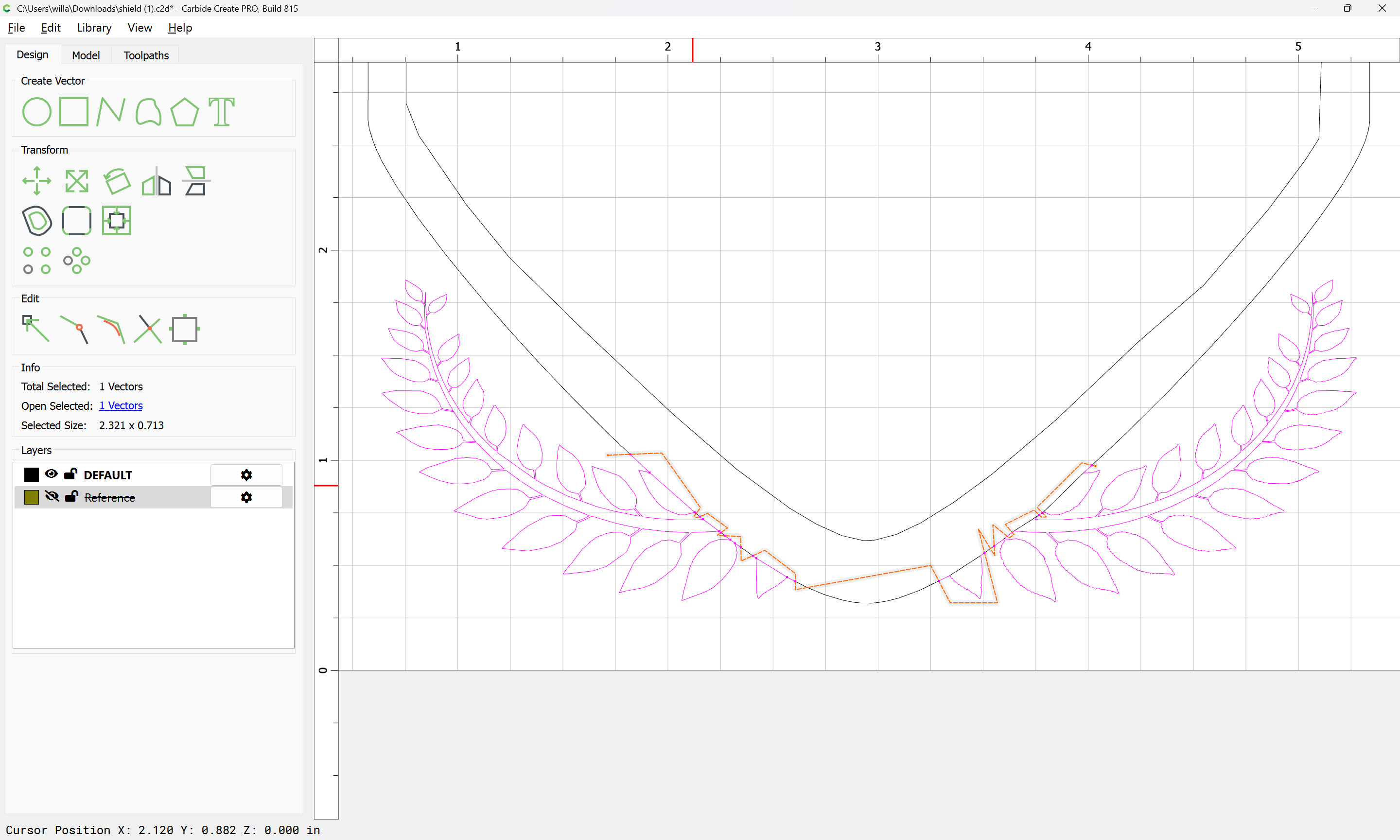
Task: Click the selected orange dashed vector
Action: 863,577
